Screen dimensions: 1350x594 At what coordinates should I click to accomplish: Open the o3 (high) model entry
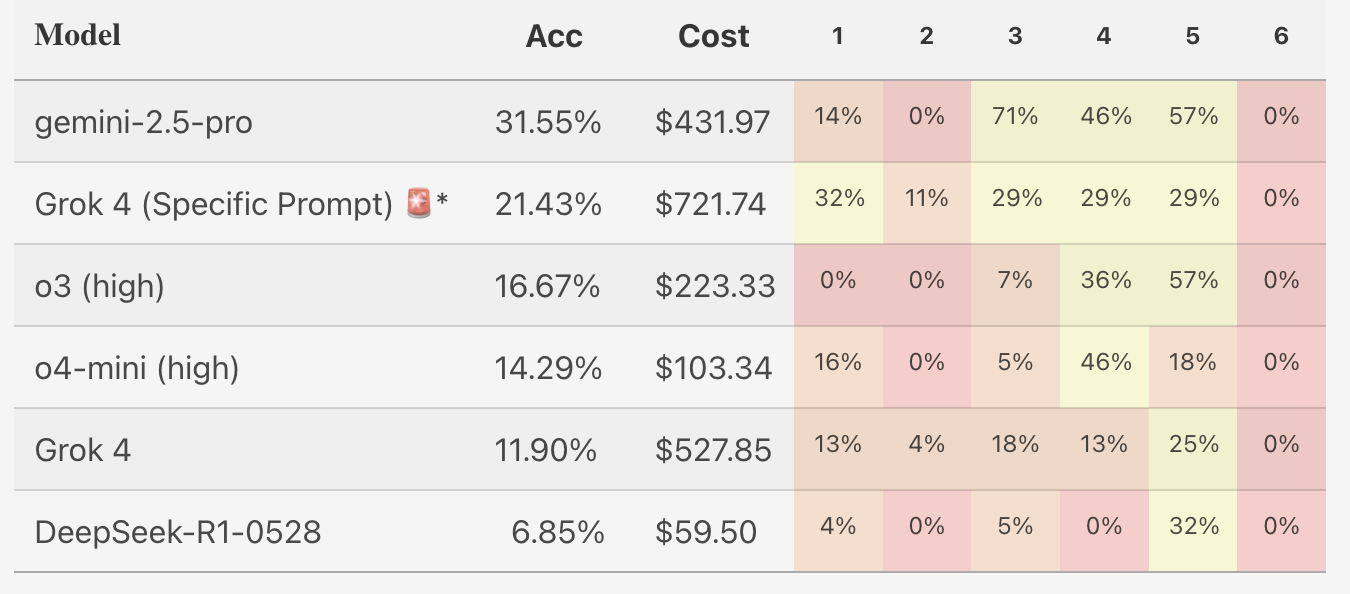(99, 286)
